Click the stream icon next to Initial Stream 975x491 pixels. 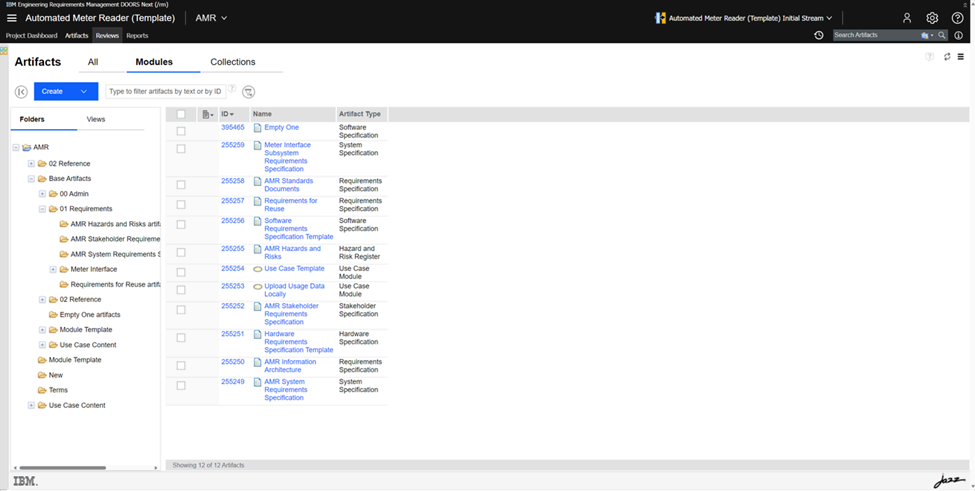(x=660, y=18)
